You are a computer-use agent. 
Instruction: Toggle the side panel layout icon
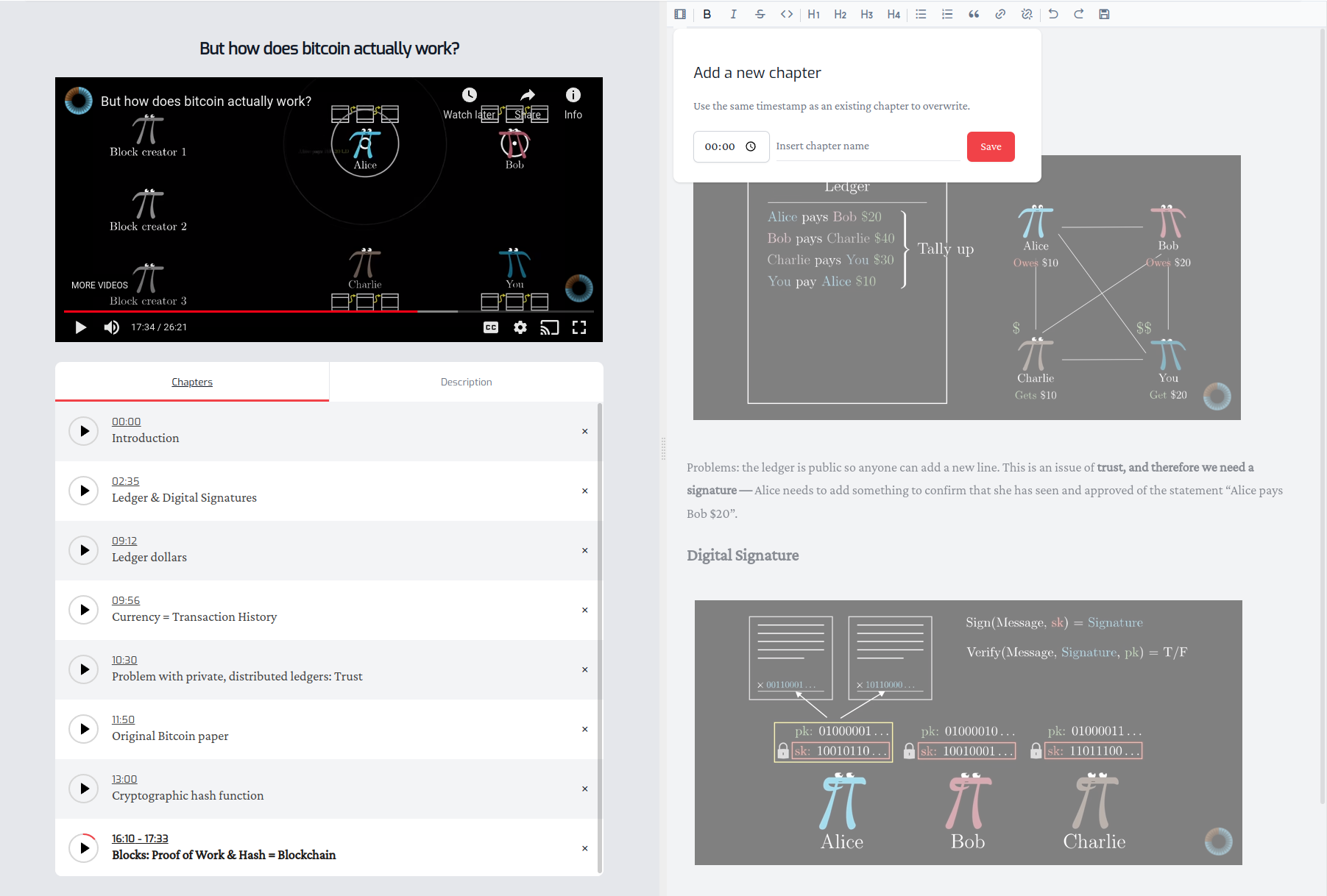coord(680,14)
